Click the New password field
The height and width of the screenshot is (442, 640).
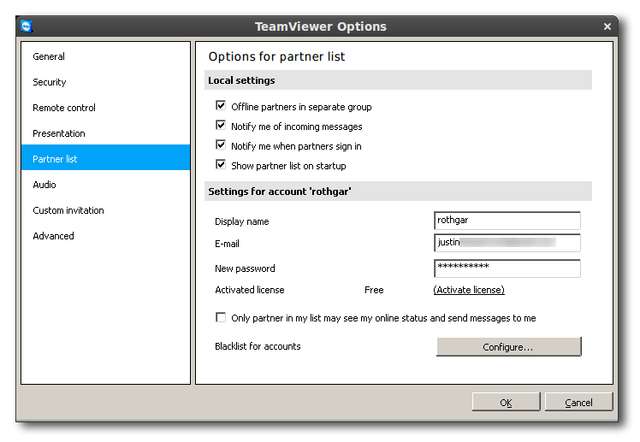coord(507,268)
